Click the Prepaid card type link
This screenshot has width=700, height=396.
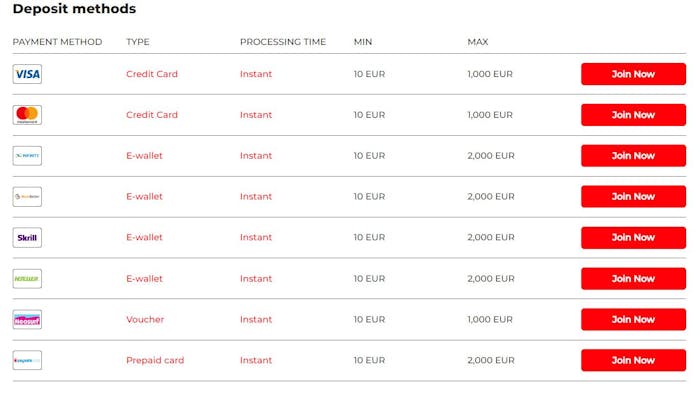point(155,360)
